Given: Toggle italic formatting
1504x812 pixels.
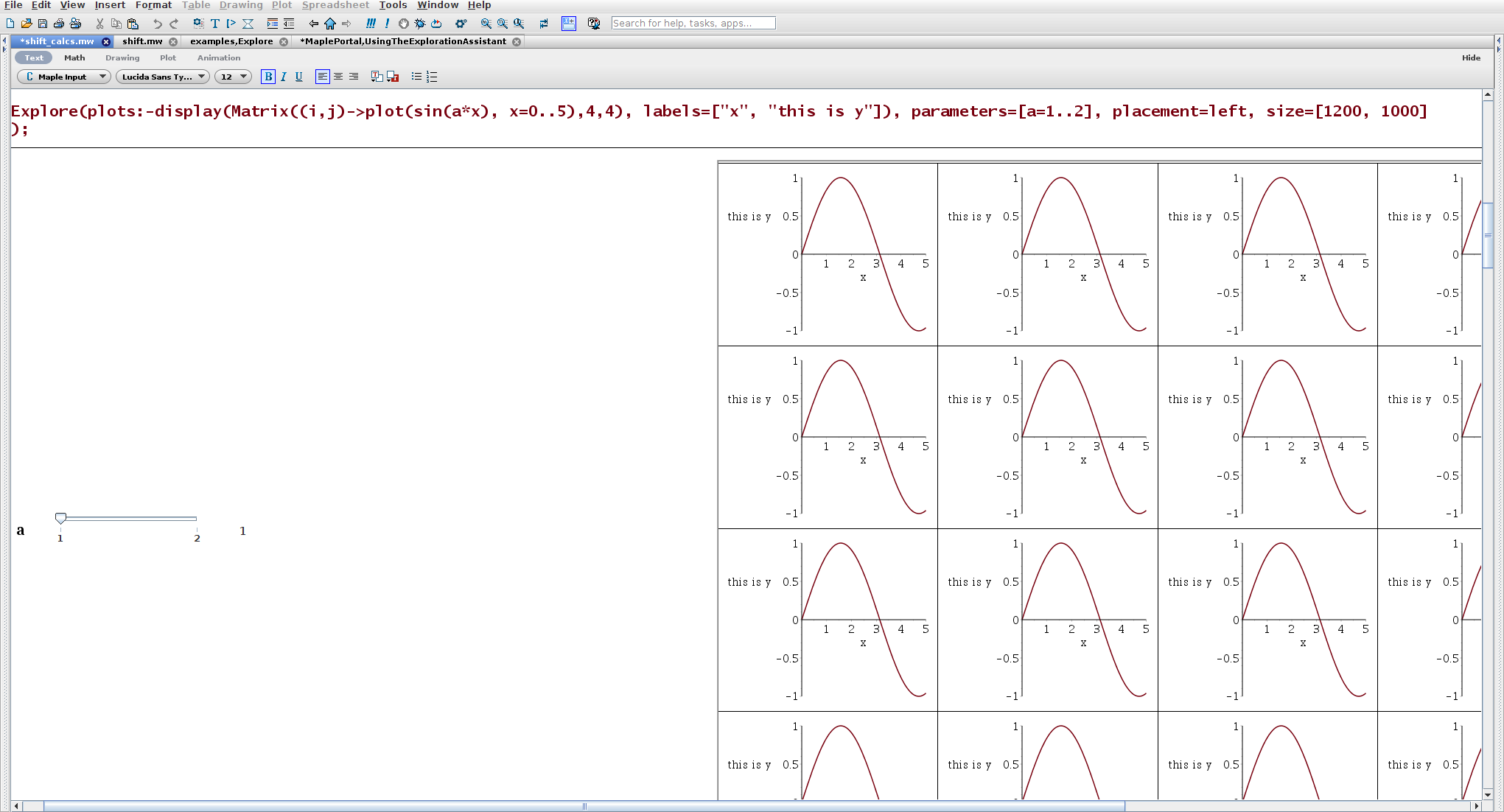Looking at the screenshot, I should 284,77.
